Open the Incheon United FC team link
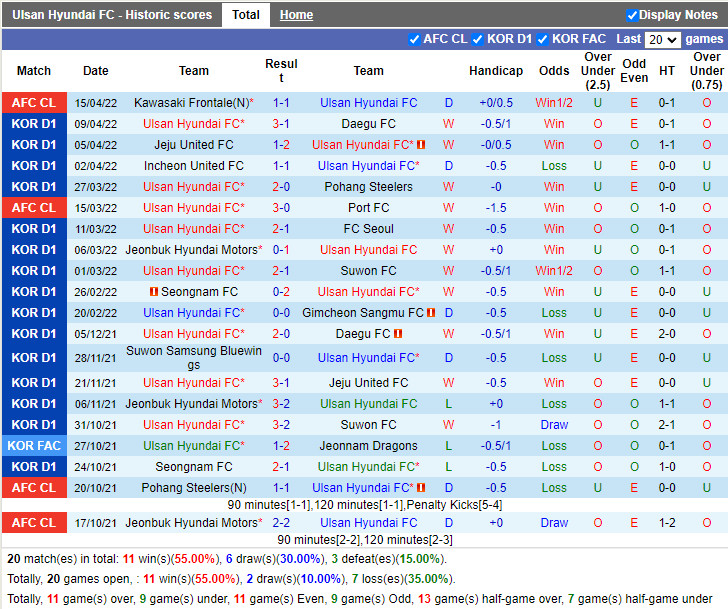728x609 pixels. click(x=194, y=166)
